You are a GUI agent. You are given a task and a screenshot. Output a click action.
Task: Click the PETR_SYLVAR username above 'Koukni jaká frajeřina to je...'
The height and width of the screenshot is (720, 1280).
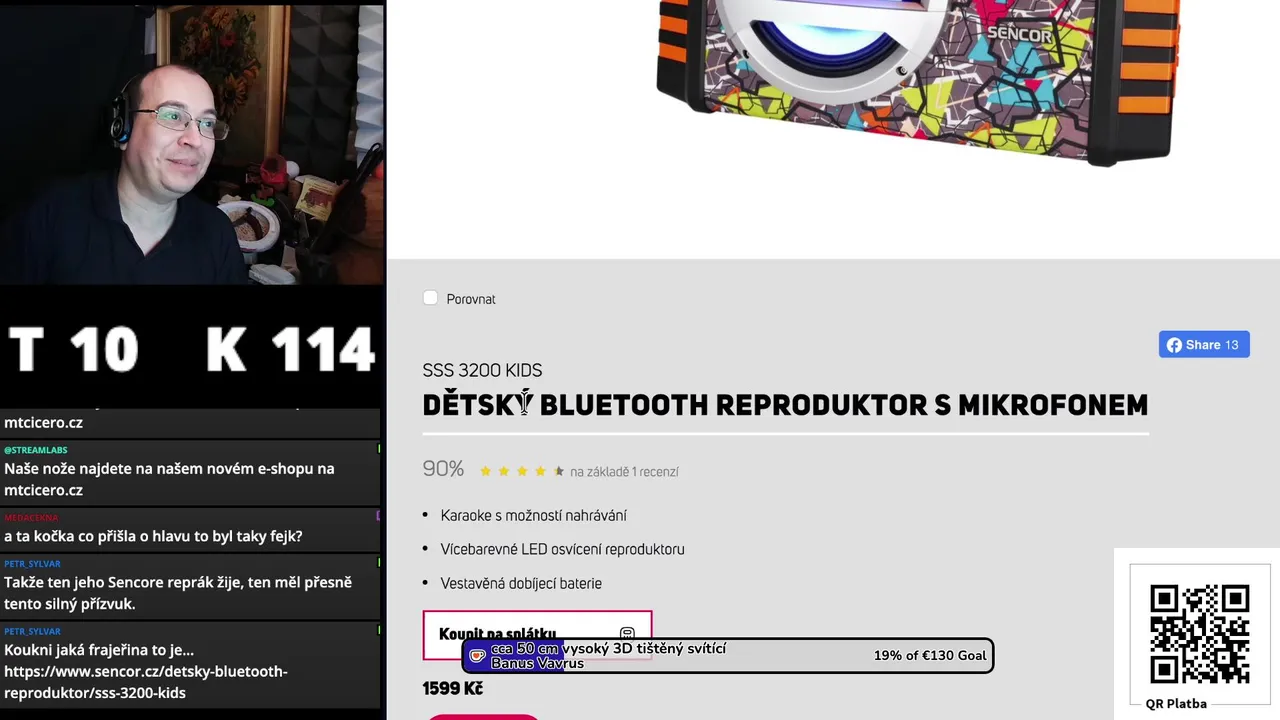[x=32, y=631]
